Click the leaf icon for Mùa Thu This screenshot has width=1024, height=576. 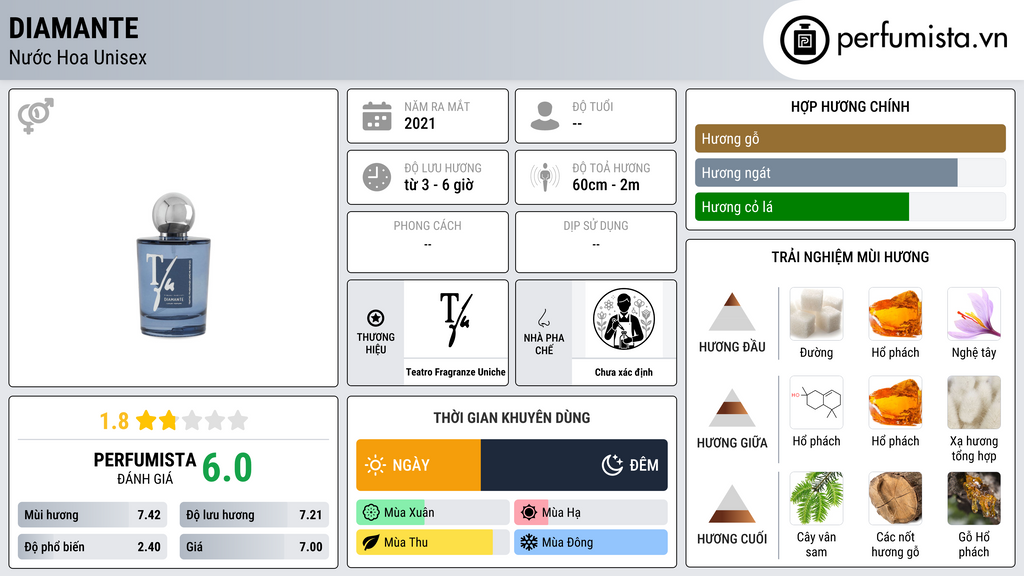tap(371, 542)
